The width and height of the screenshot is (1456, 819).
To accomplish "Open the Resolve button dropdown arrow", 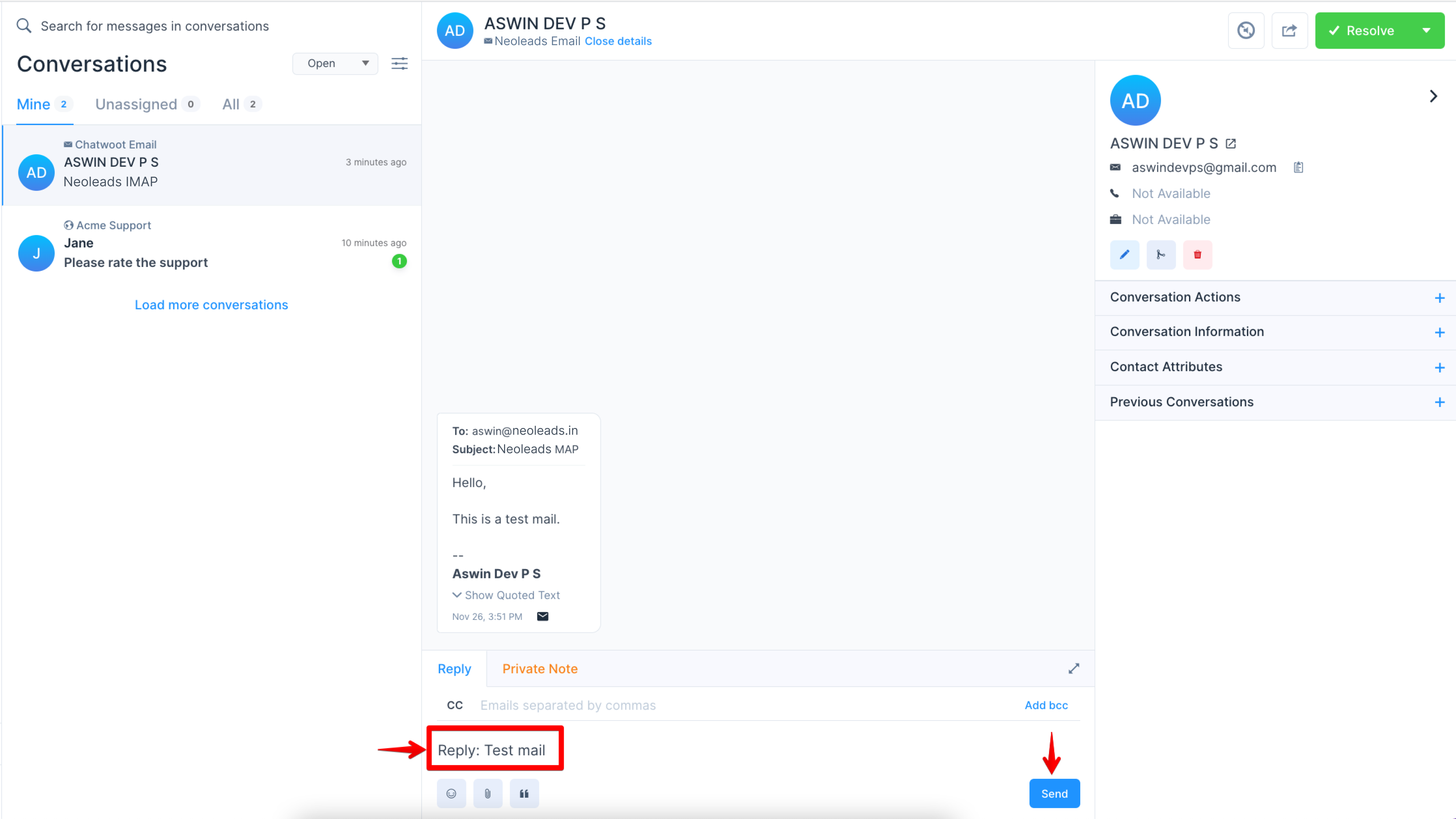I will pos(1426,31).
